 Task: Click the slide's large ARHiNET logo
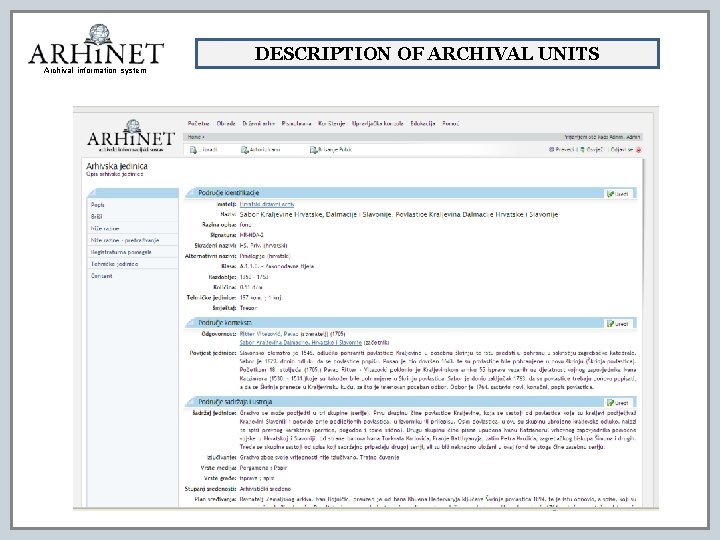pos(96,49)
